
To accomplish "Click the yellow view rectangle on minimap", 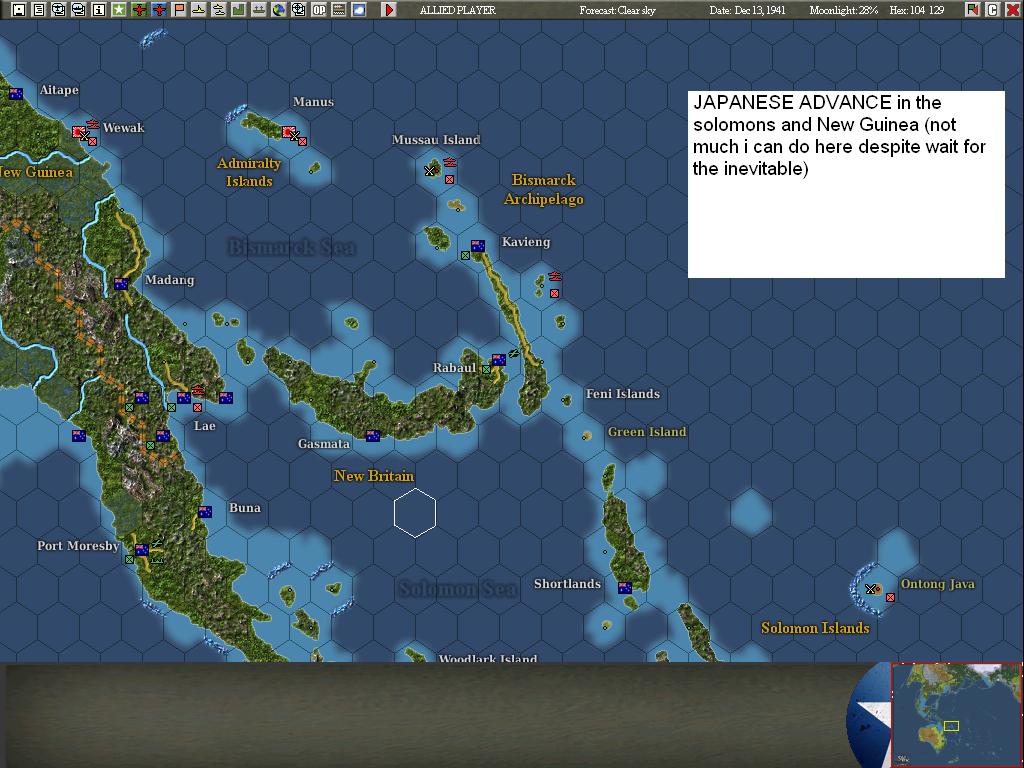I will pos(952,726).
